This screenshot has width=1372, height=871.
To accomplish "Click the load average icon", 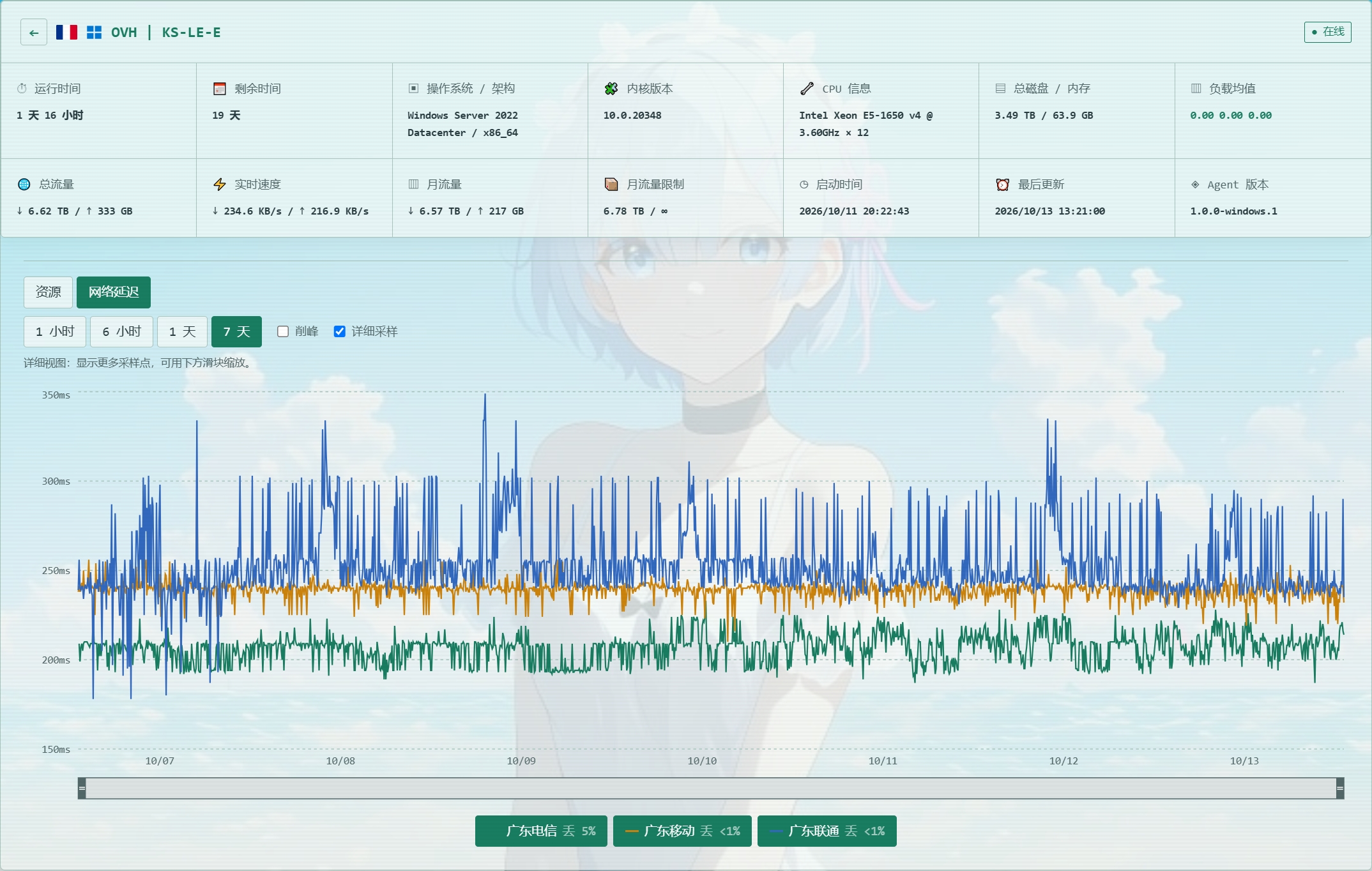I will 1196,89.
